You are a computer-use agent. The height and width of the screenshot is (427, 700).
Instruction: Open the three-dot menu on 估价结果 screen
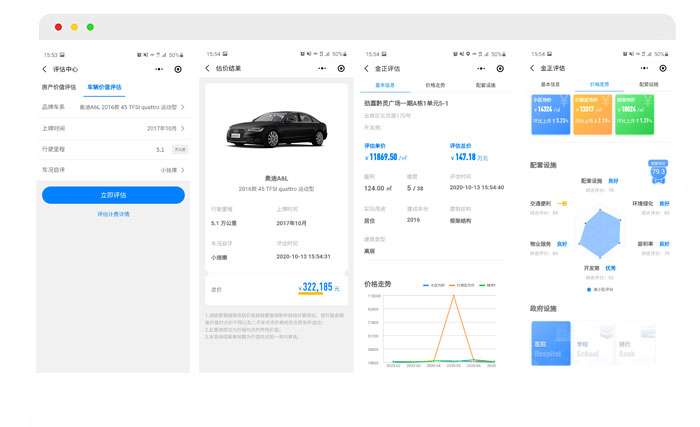coord(322,68)
